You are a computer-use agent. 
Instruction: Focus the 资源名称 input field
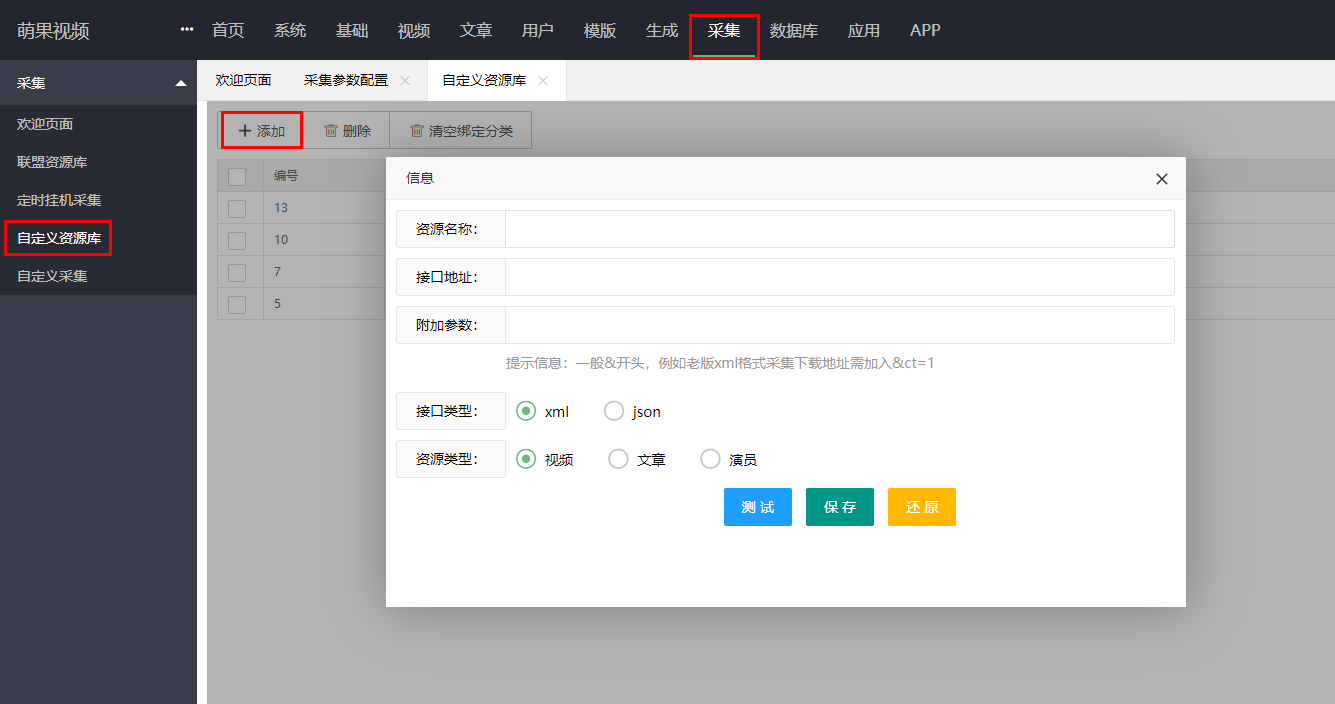(x=839, y=229)
